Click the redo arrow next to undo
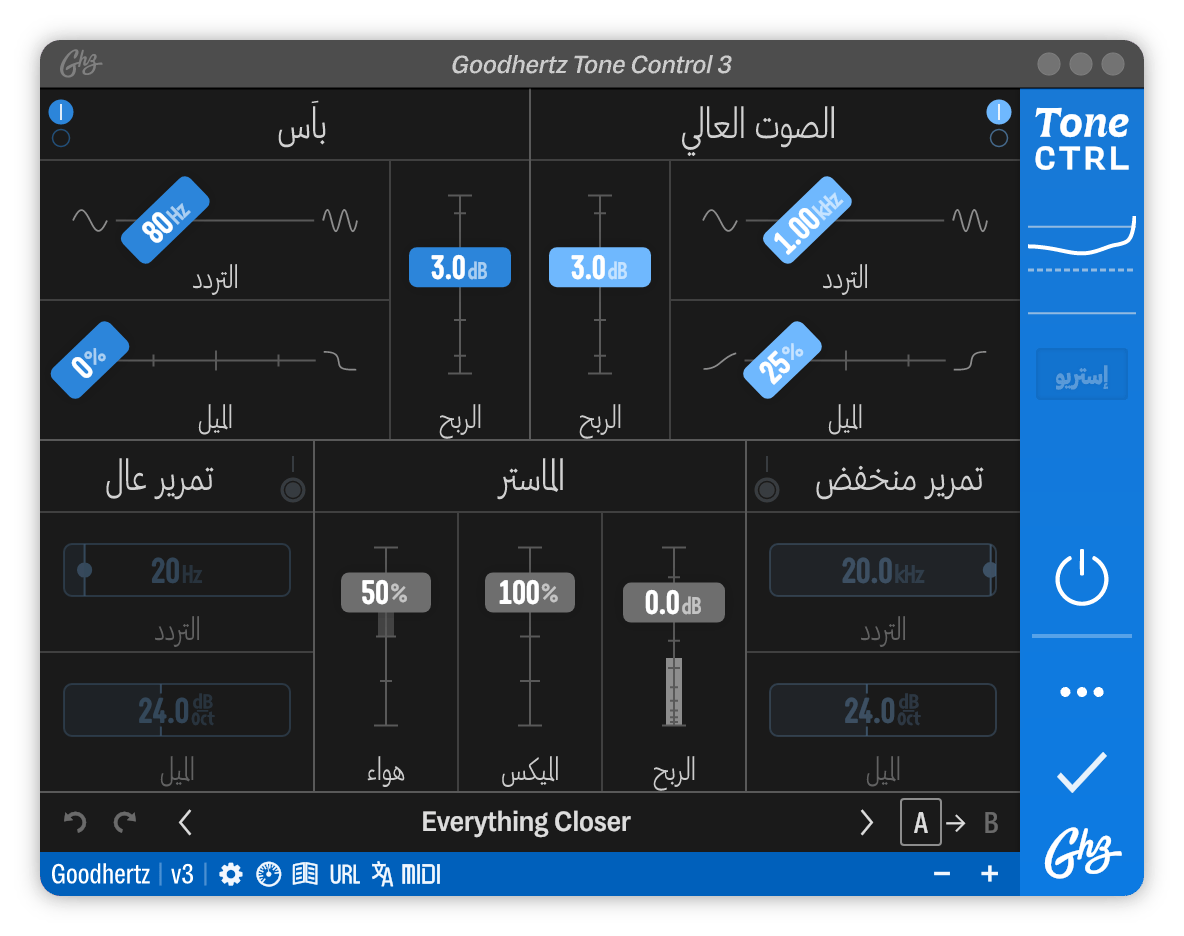 click(x=124, y=821)
